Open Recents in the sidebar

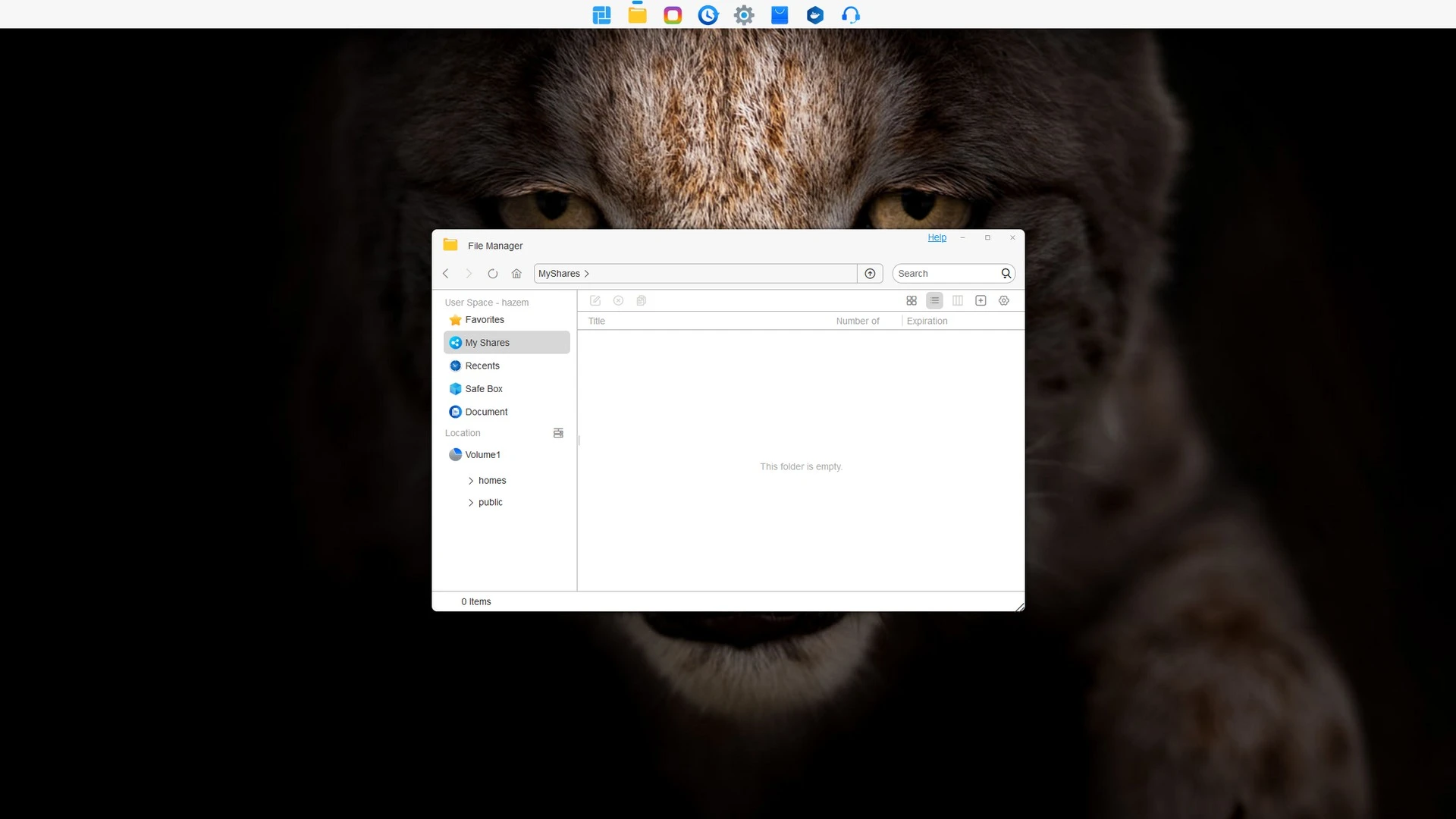click(482, 366)
